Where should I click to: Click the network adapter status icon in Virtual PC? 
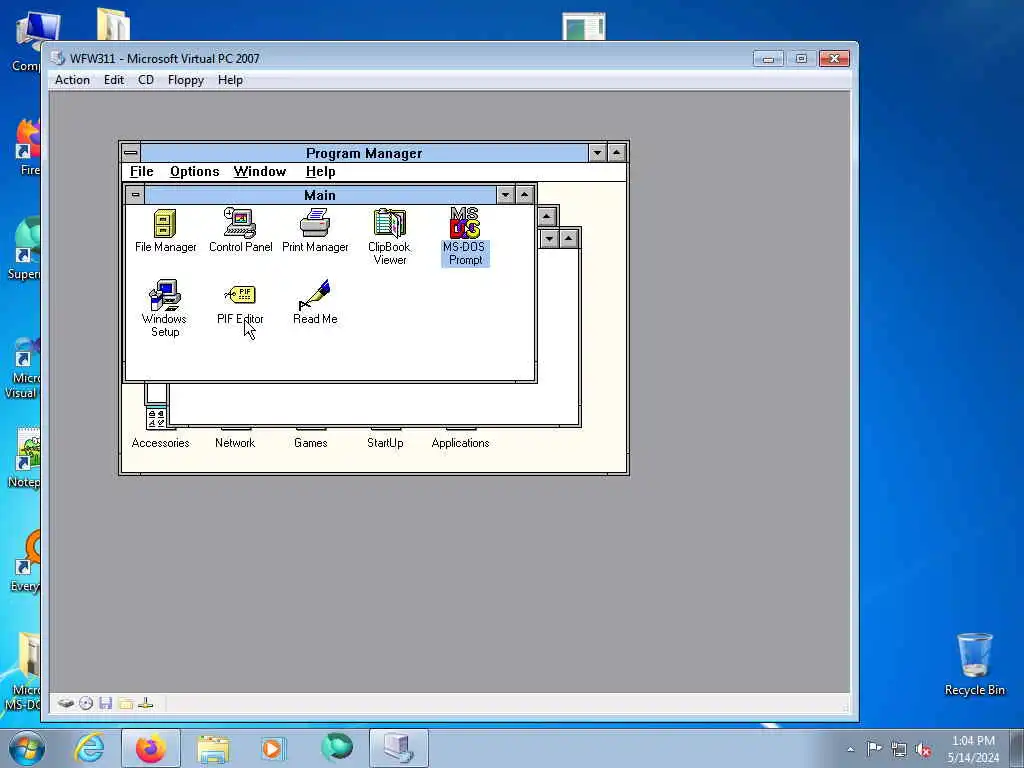[x=146, y=703]
